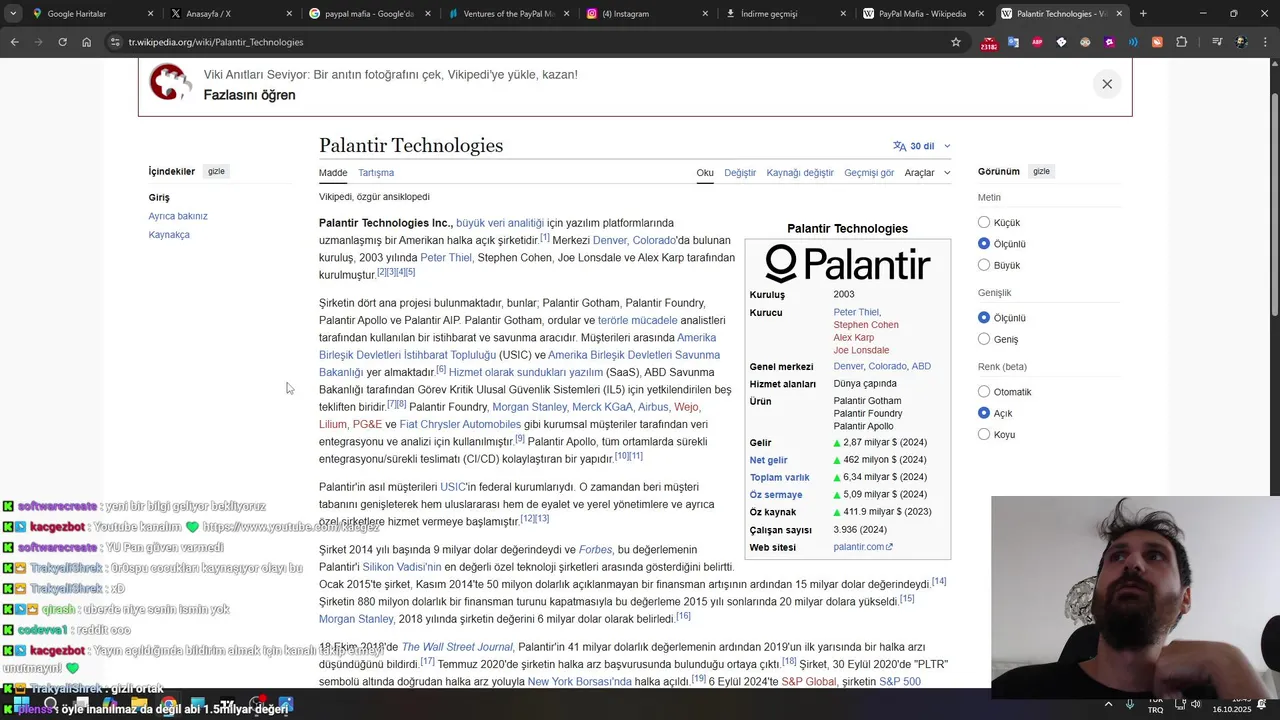Expand the 30 dil language dropdown
Screen dimensions: 1280x720
pos(922,146)
